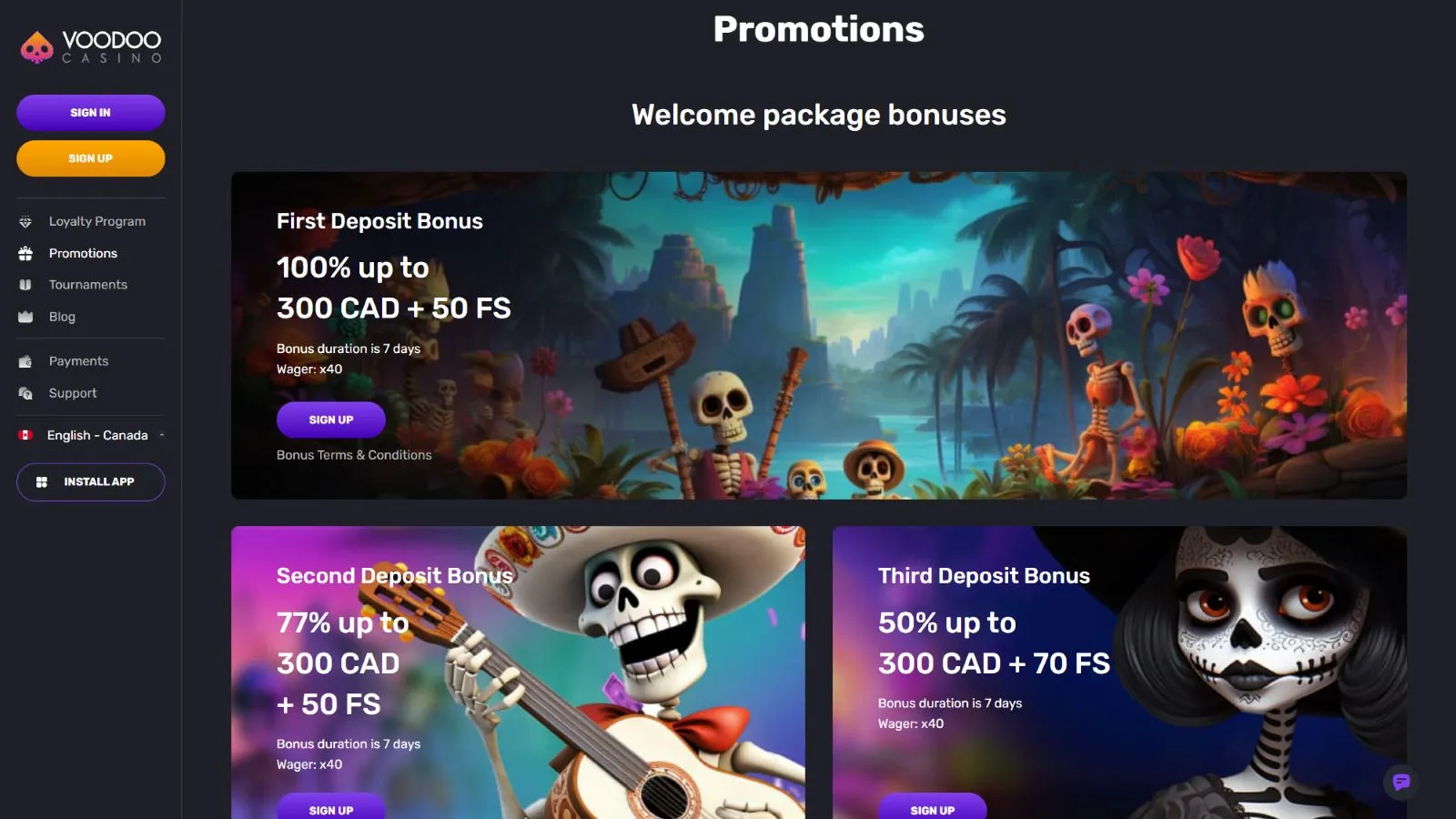This screenshot has width=1456, height=819.
Task: Open Bonus Terms & Conditions link
Action: [x=354, y=455]
